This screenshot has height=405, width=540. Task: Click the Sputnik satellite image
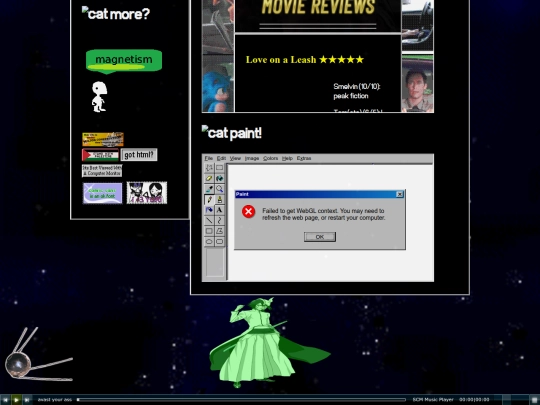[38, 355]
